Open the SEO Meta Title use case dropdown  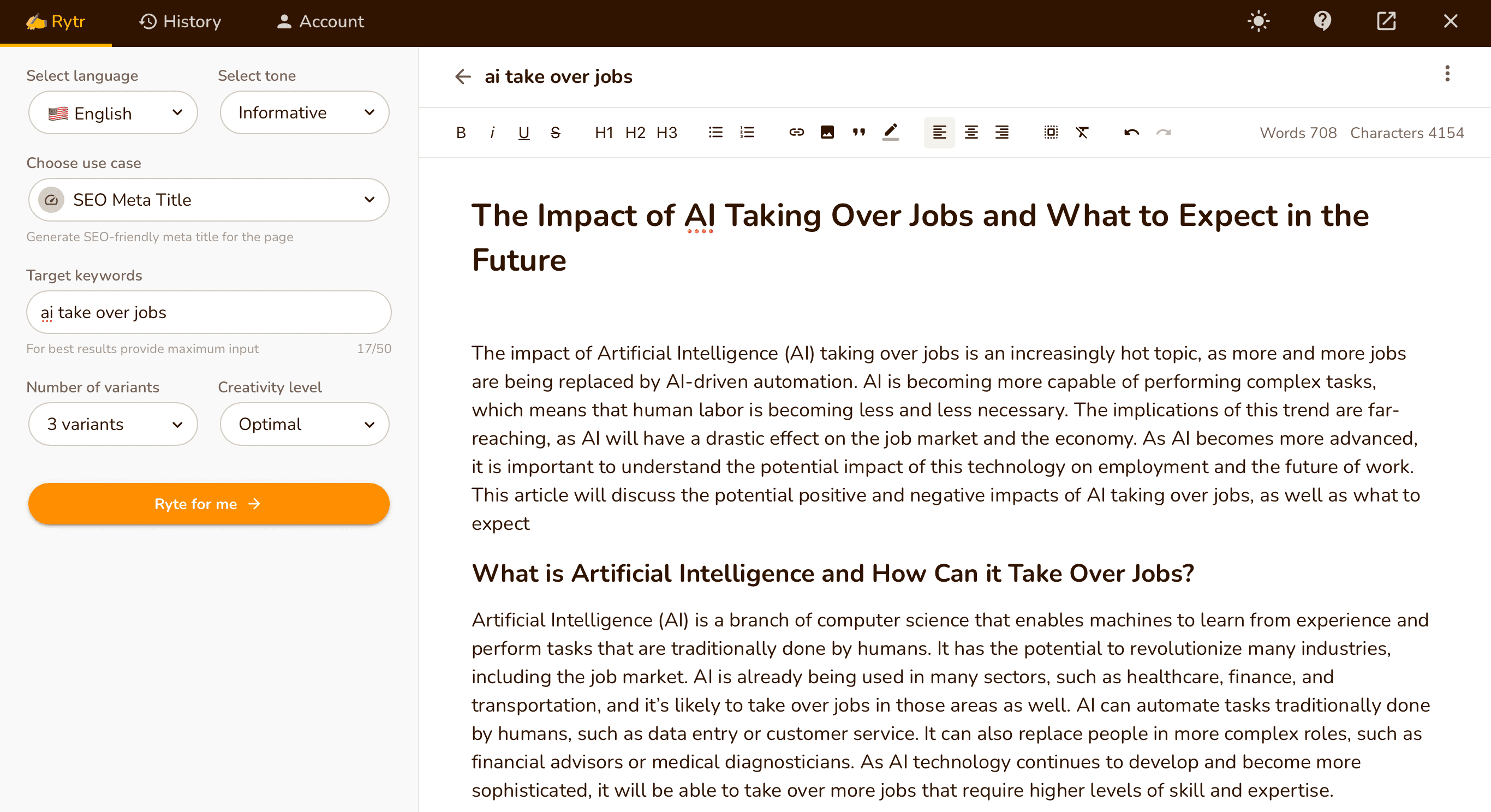coord(208,200)
